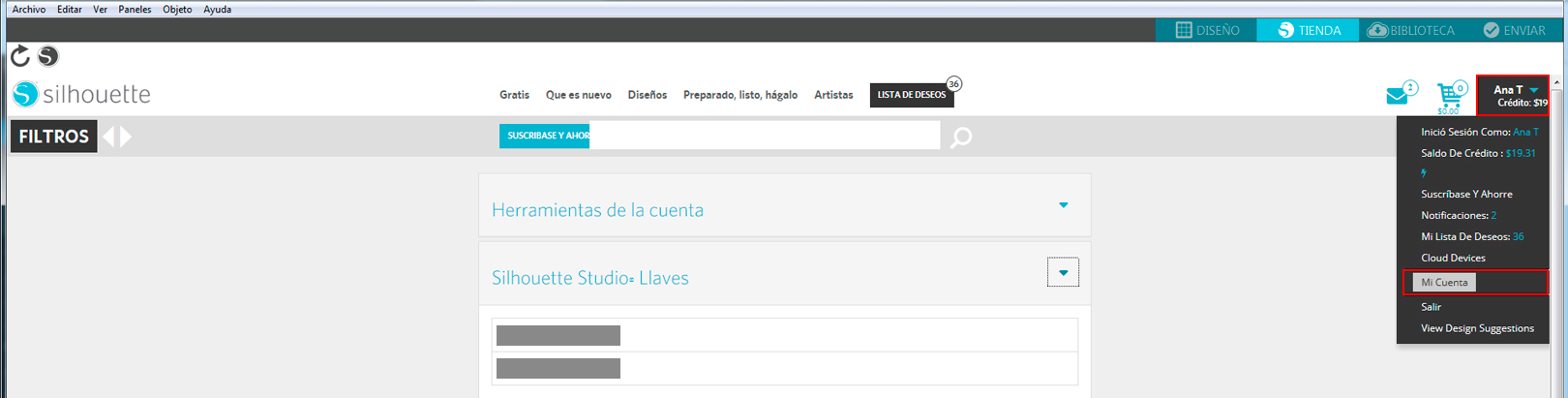Select Salir to log out

tap(1431, 306)
